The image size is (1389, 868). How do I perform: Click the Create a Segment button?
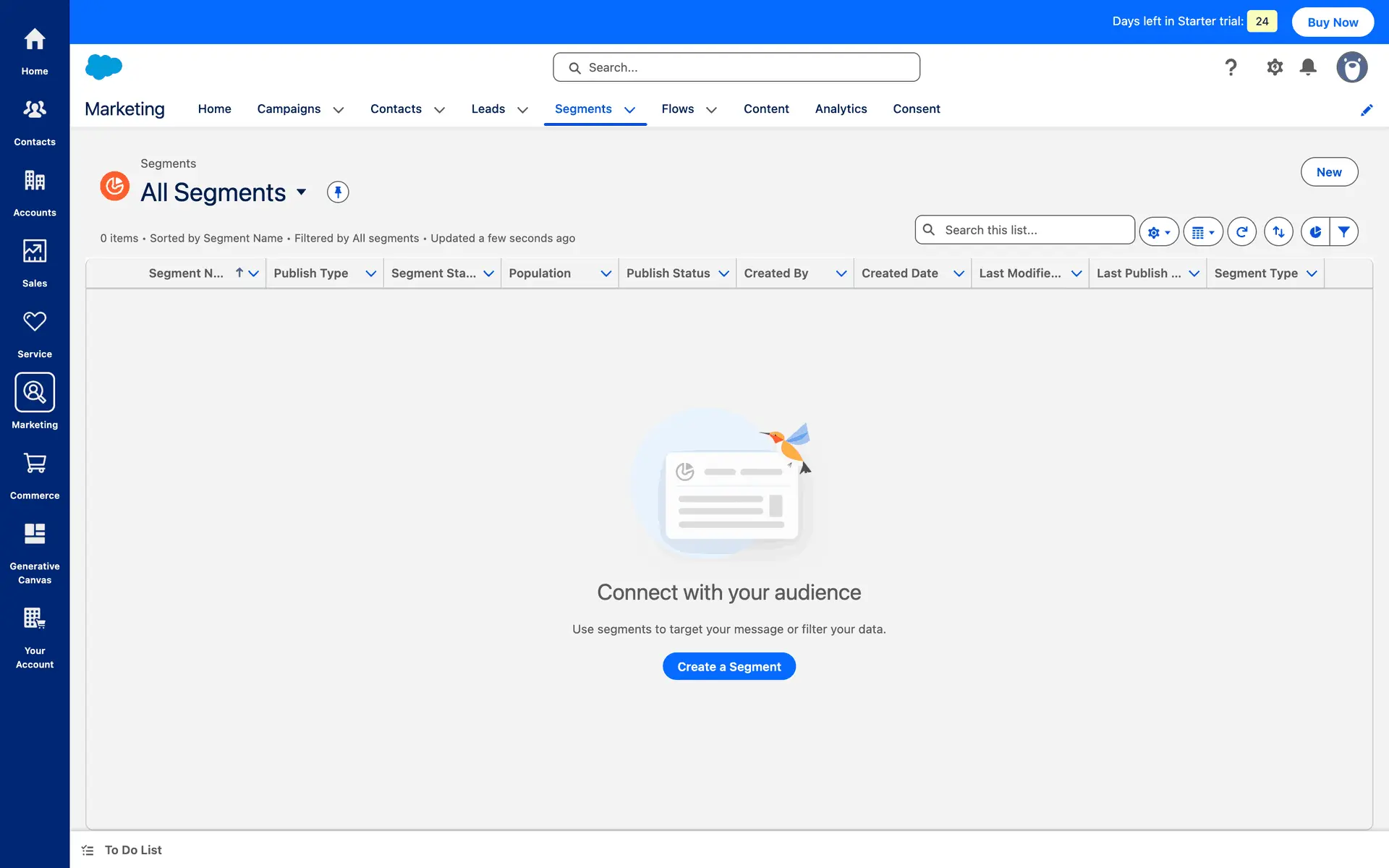[x=729, y=666]
